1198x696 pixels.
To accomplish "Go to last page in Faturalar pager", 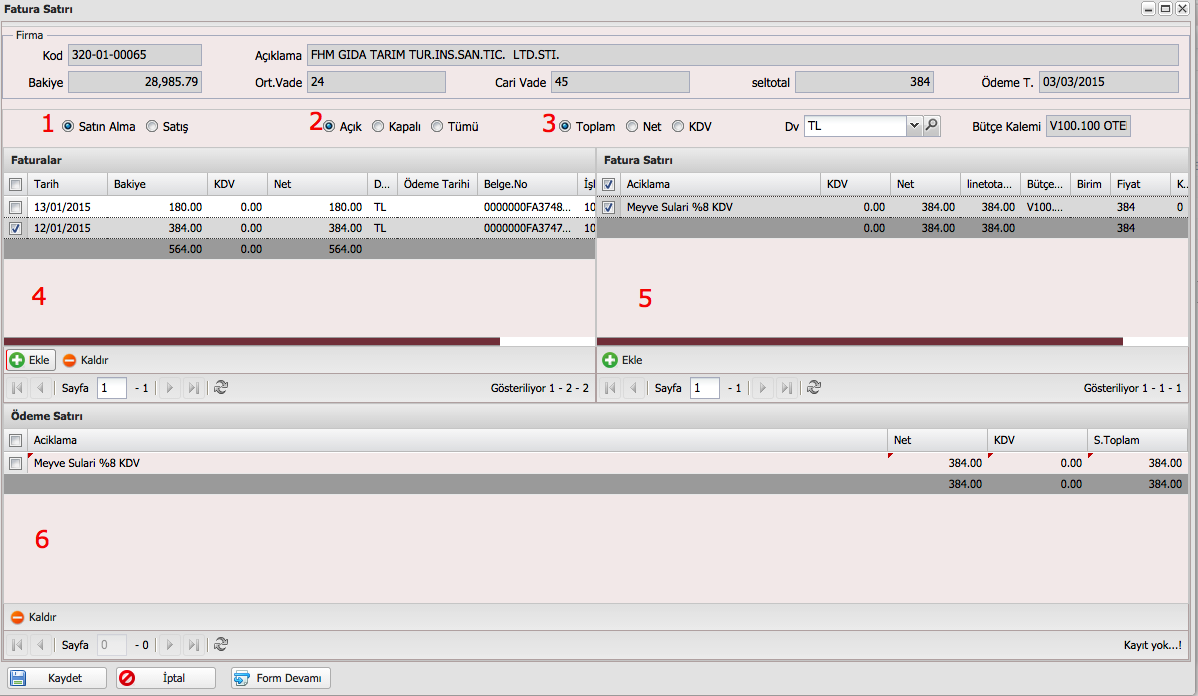I will (194, 388).
